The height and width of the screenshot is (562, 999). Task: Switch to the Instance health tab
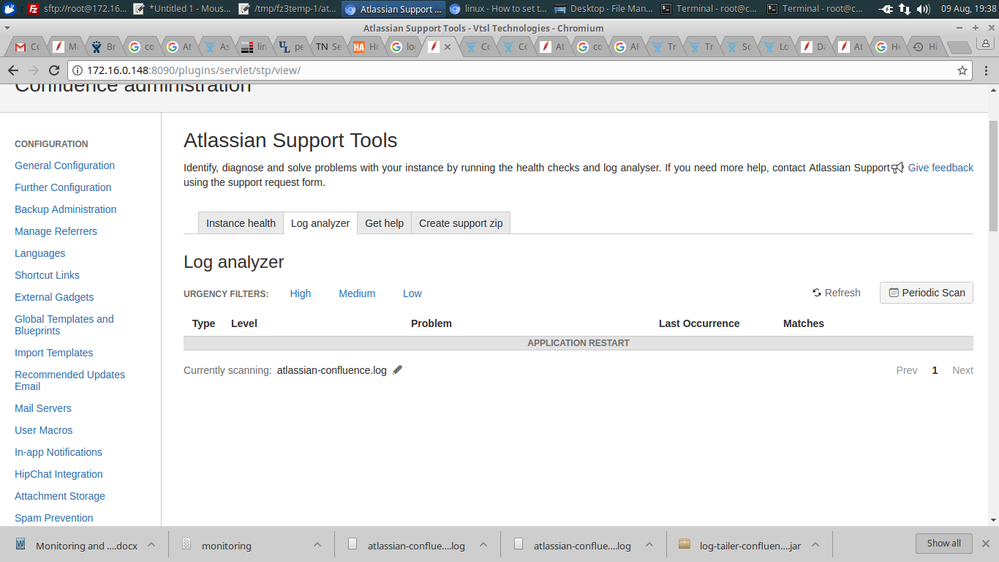pos(241,223)
